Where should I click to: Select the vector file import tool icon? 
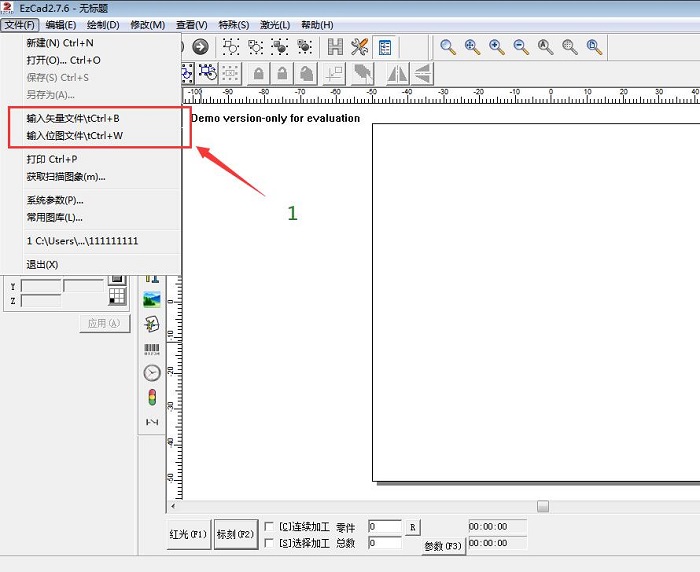(x=152, y=323)
